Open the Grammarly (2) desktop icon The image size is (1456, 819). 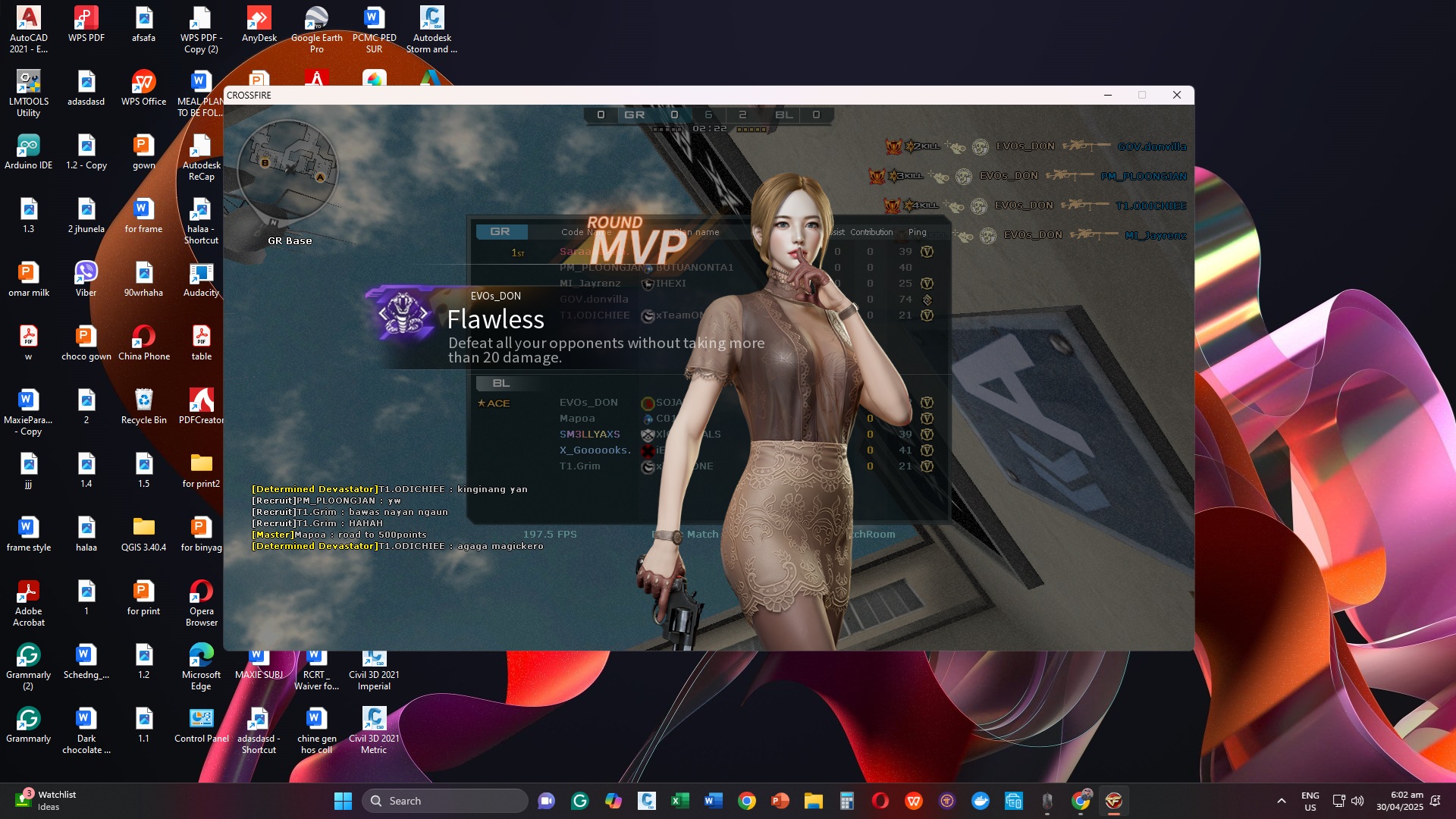[29, 666]
